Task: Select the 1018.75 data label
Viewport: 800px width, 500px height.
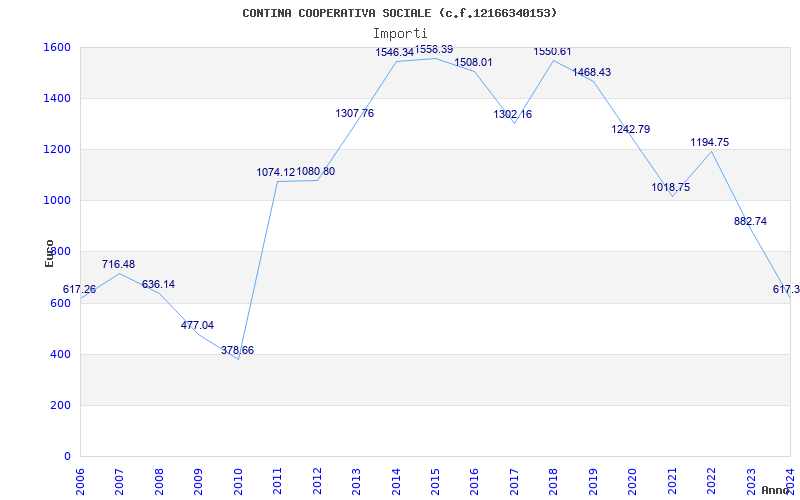Action: coord(670,187)
